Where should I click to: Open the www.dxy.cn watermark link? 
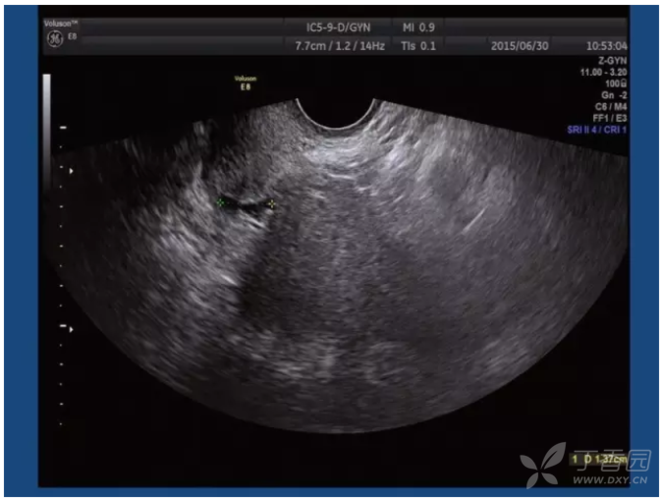pyautogui.click(x=610, y=480)
